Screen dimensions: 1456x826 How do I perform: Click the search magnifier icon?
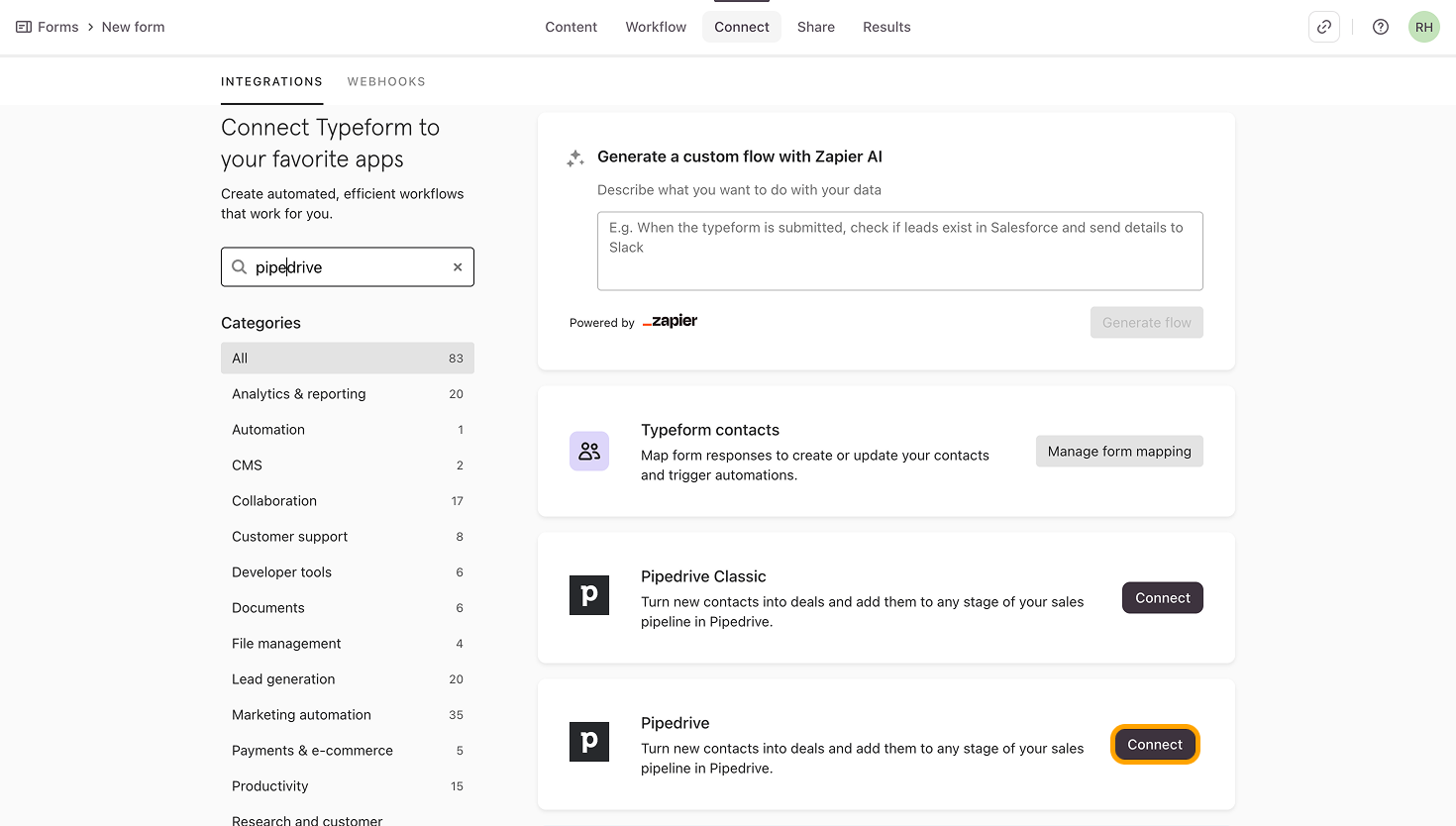(x=239, y=267)
